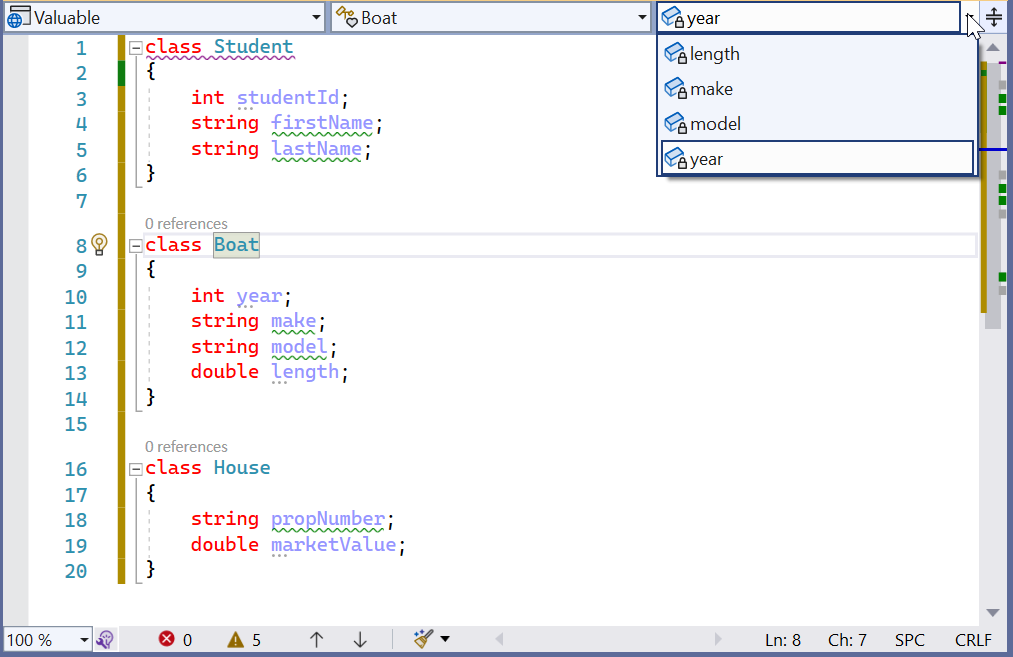Click the lastName field on line 5
1013x657 pixels.
317,149
